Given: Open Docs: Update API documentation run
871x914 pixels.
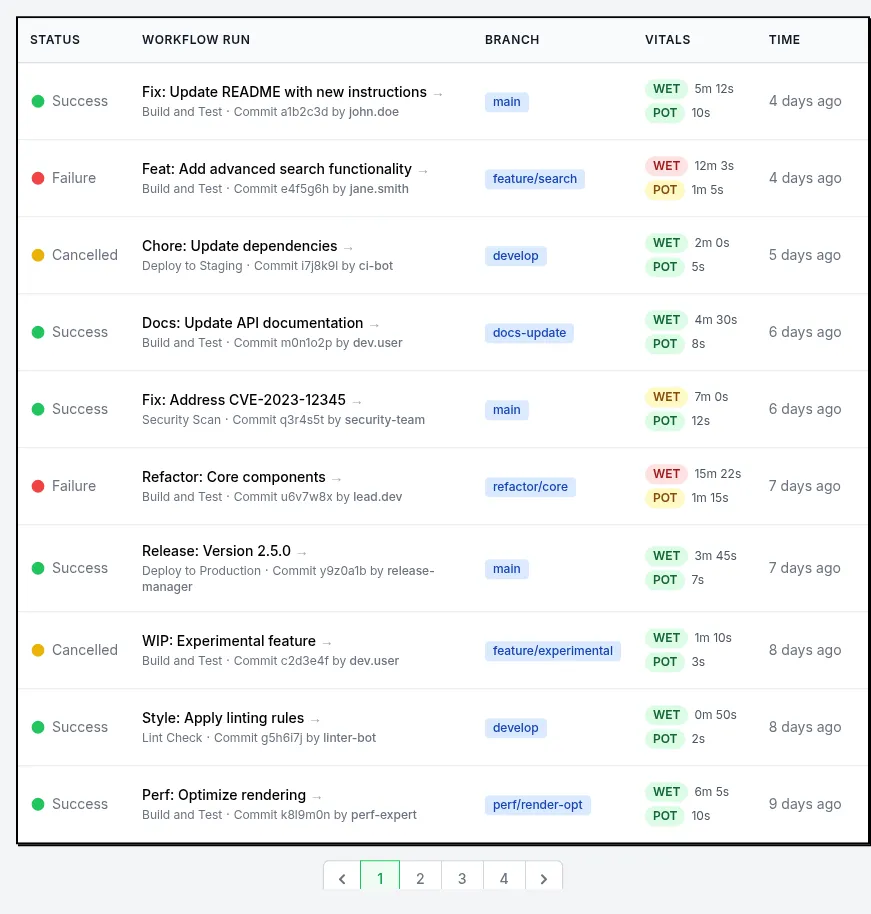Looking at the screenshot, I should click(252, 323).
